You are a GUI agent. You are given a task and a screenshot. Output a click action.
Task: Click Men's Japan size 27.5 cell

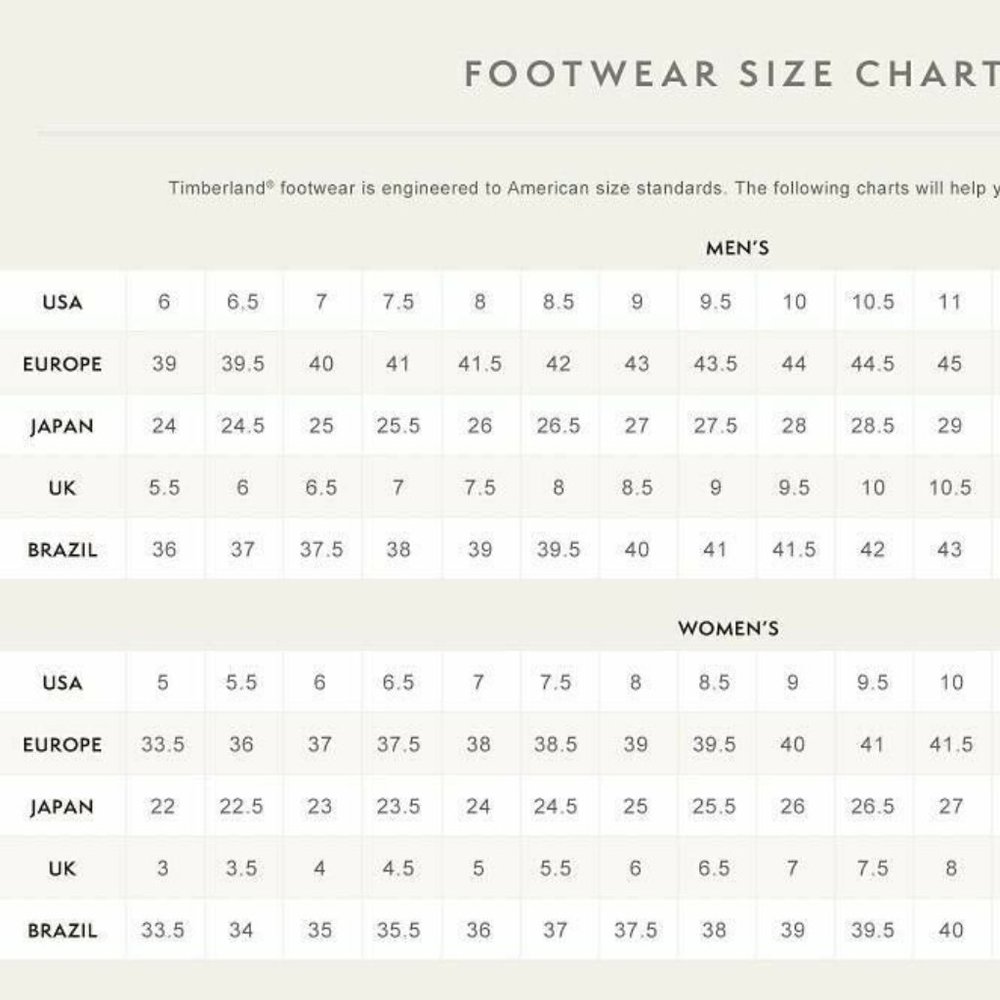[715, 426]
